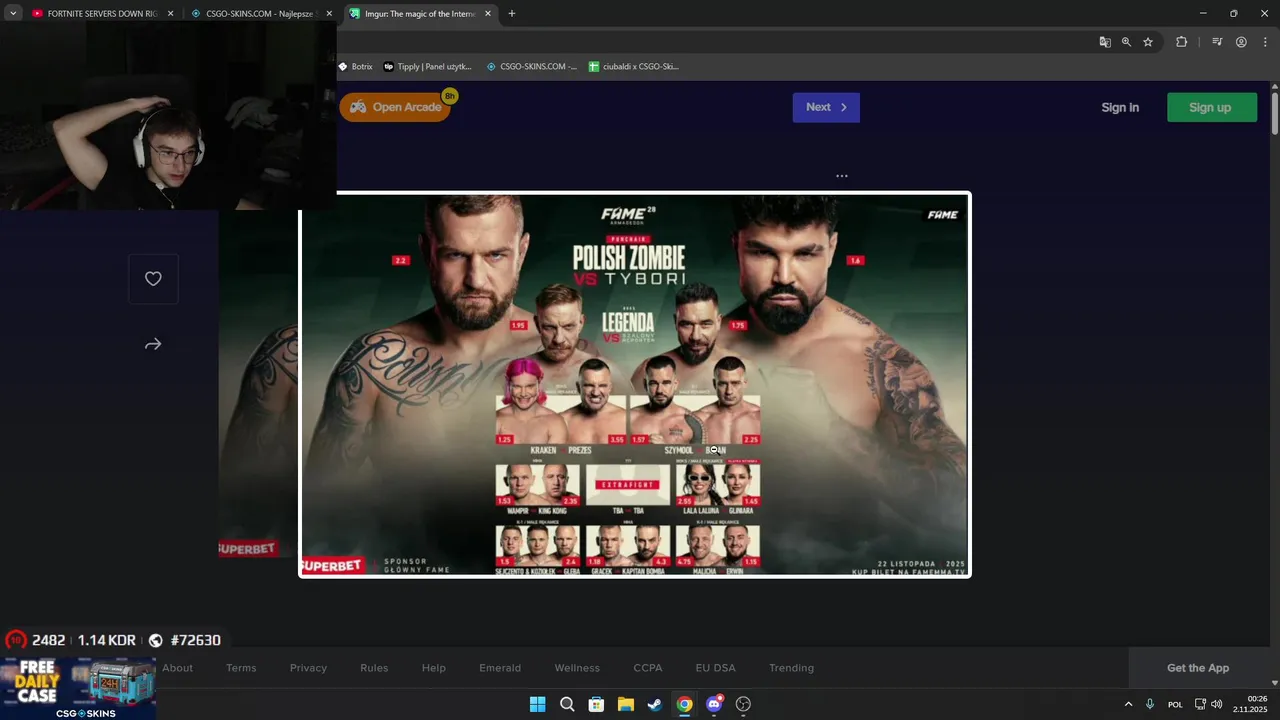Click the share arrow icon
The image size is (1280, 720).
click(x=153, y=344)
